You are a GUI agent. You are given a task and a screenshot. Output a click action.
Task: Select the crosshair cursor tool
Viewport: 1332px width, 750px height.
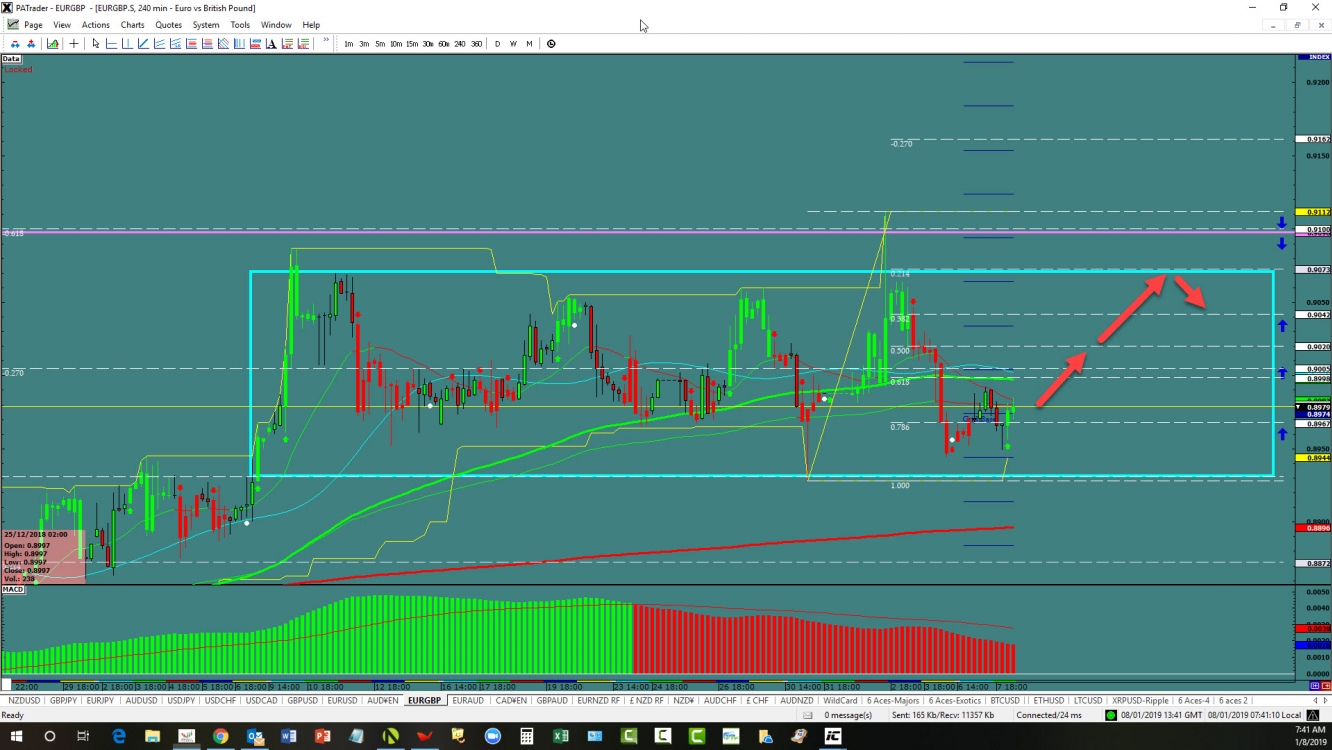pos(74,44)
